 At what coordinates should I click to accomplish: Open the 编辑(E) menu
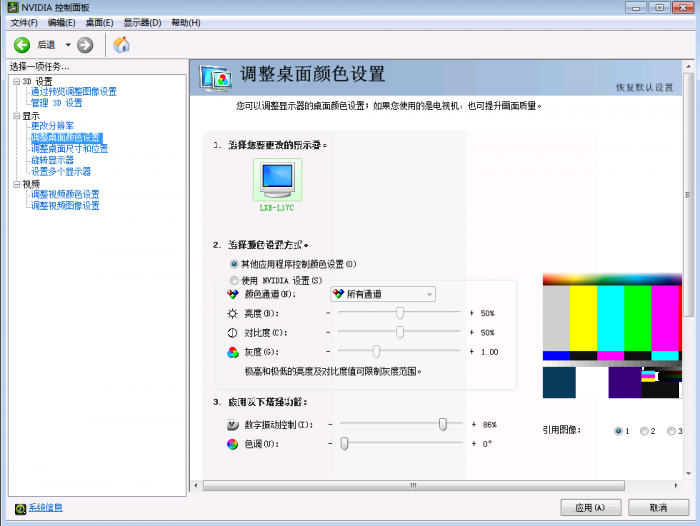point(62,23)
